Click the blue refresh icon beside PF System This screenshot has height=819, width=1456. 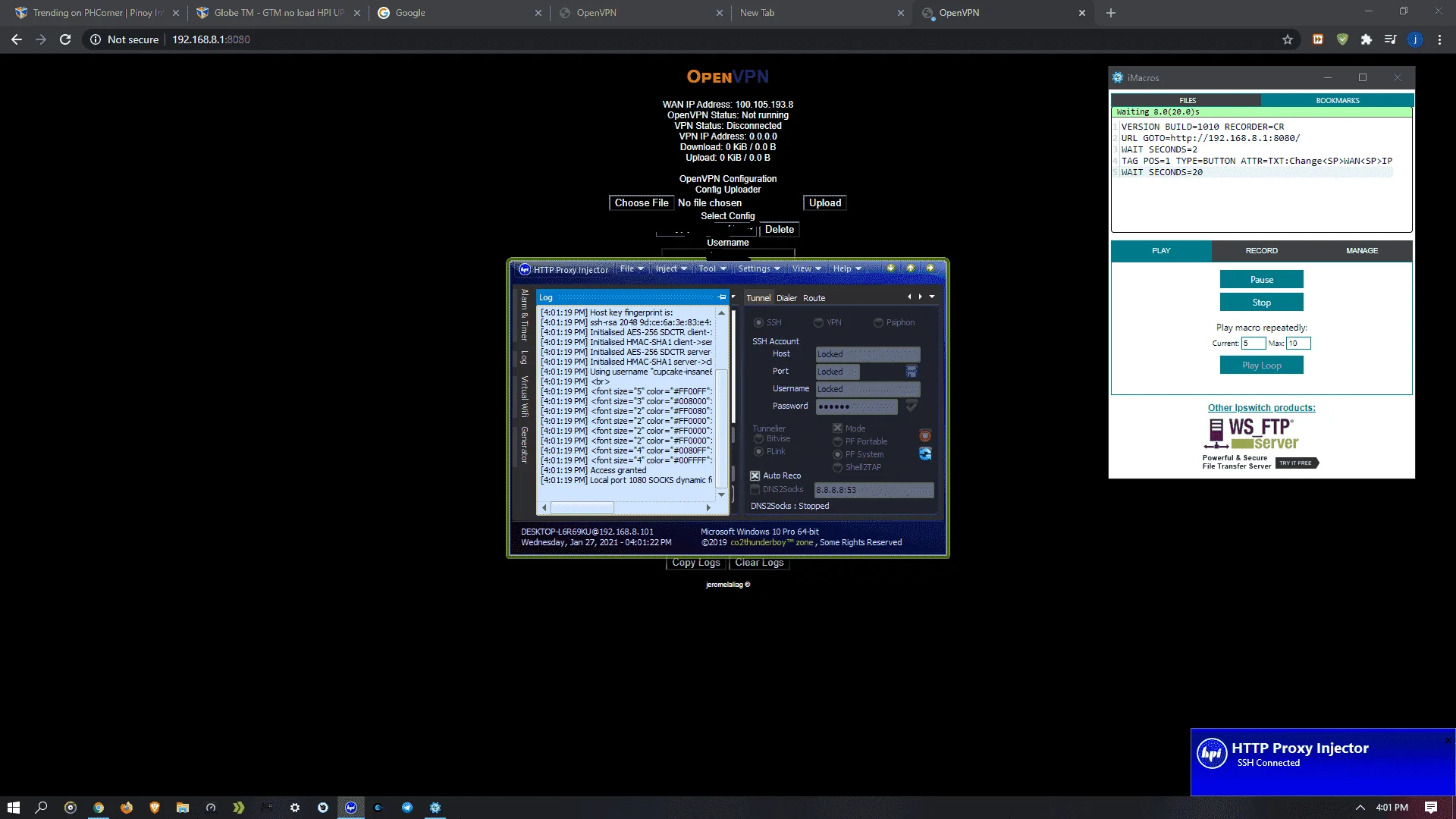[x=925, y=453]
